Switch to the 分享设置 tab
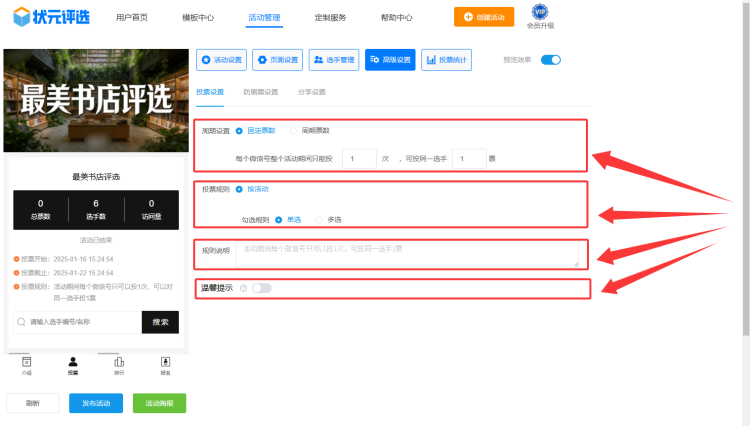This screenshot has height=426, width=750. 311,92
